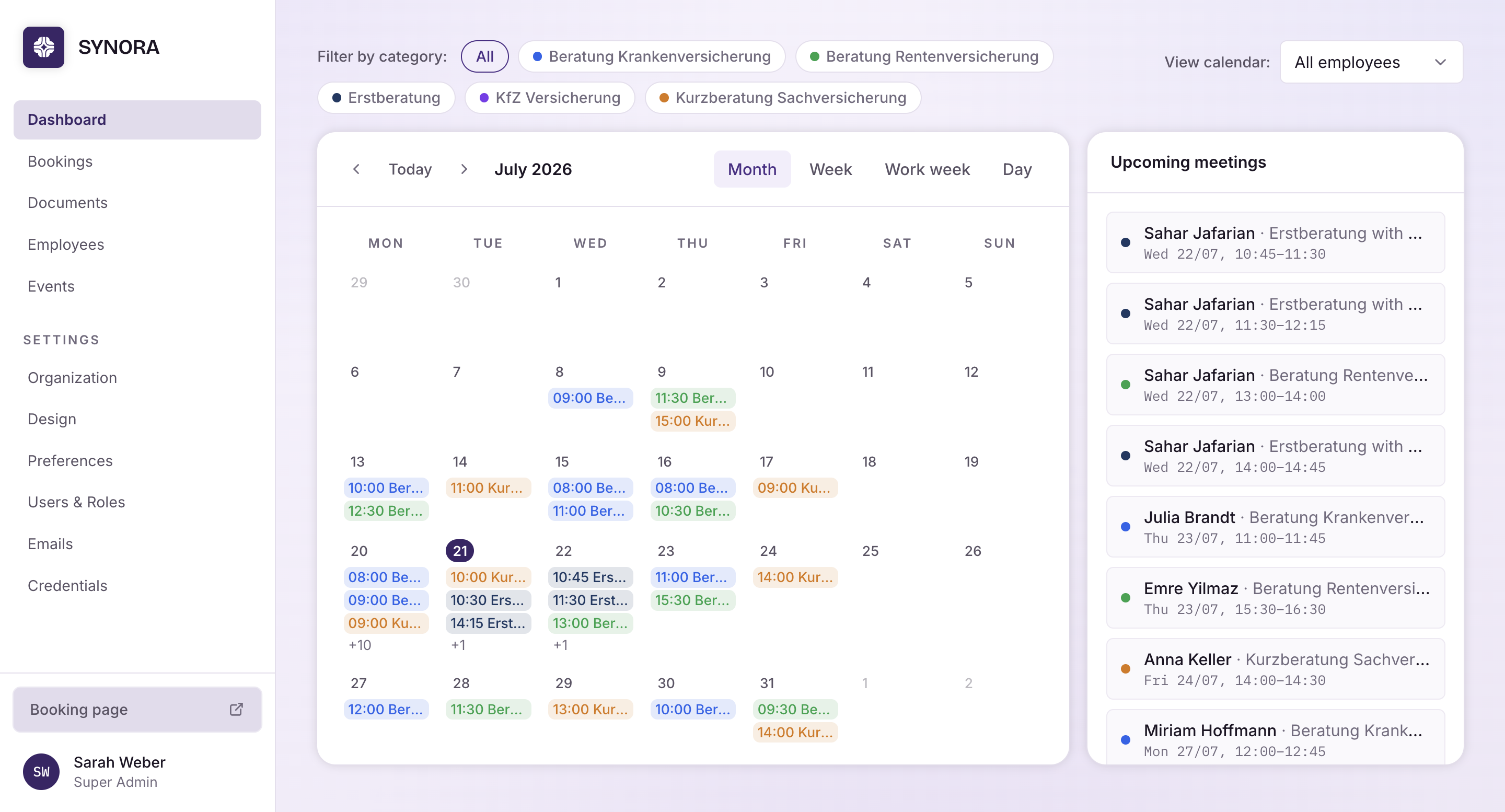Open the 10:45 Ers event on July 22
This screenshot has width=1505, height=812.
pos(590,576)
